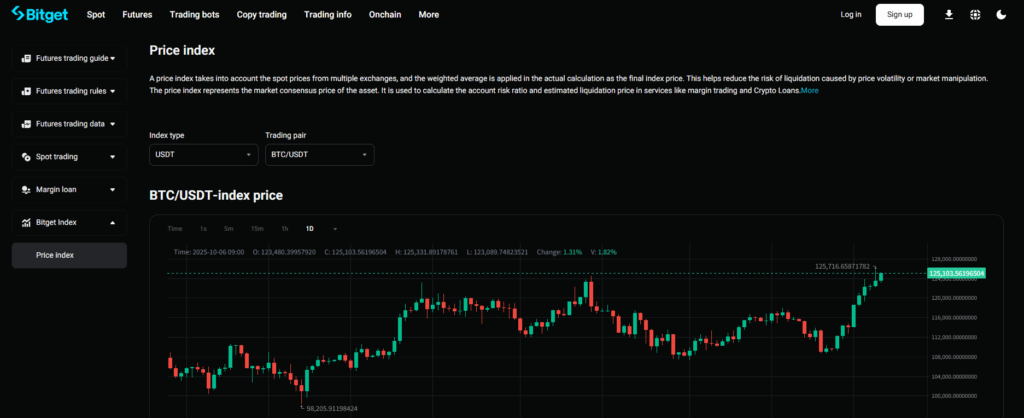Open the language globe icon
This screenshot has height=418, width=1024.
click(975, 15)
